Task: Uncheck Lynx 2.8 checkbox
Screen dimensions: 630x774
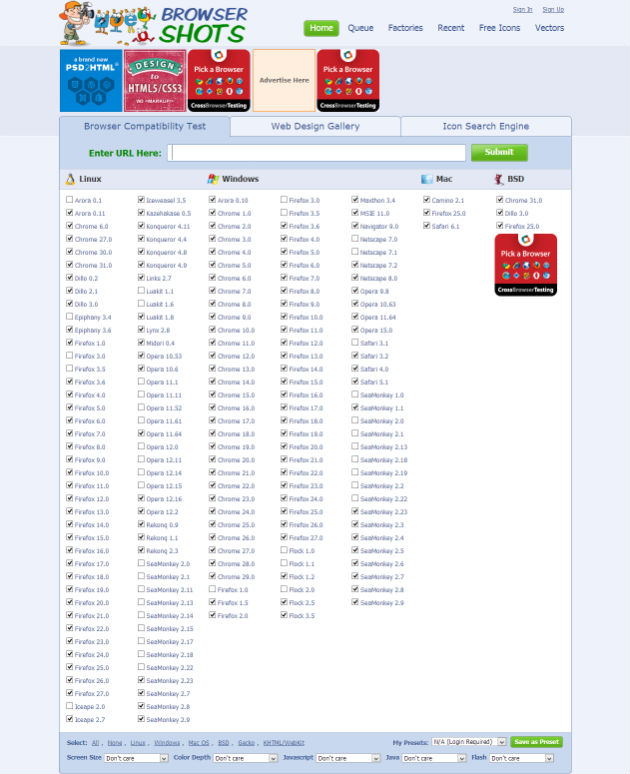Action: point(141,329)
